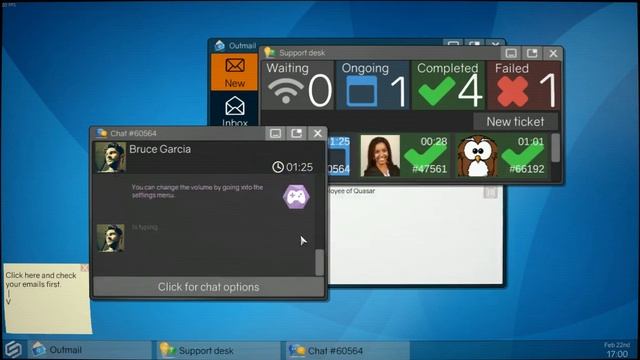The image size is (640, 360).
Task: Click the Chat #60564 title bar icon
Action: pos(102,133)
